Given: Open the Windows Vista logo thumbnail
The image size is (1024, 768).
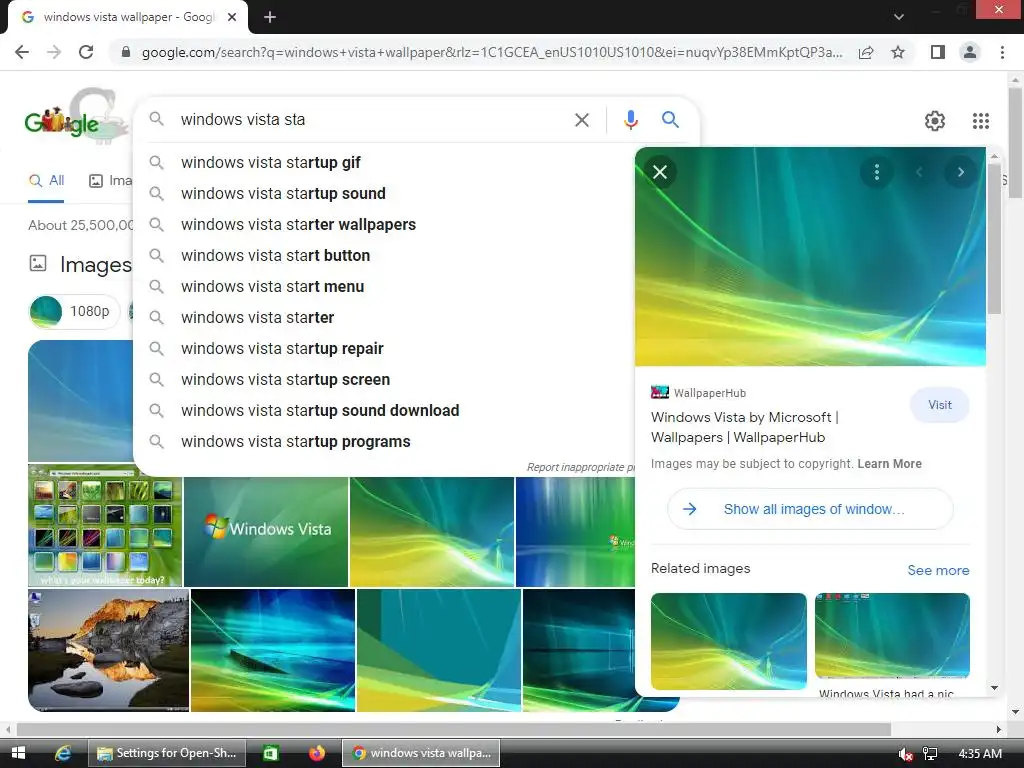Looking at the screenshot, I should 266,532.
